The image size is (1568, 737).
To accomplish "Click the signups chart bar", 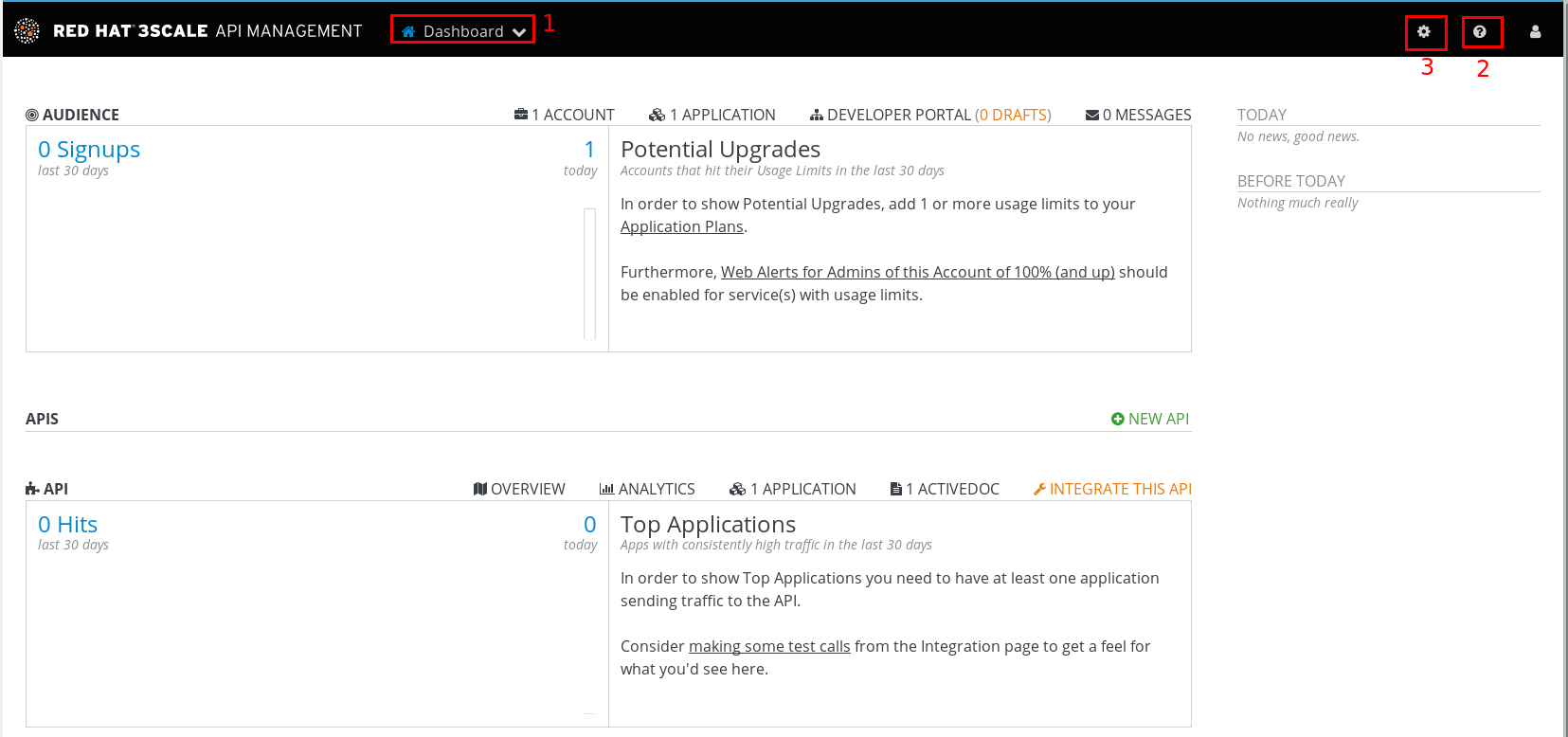I will [x=589, y=274].
